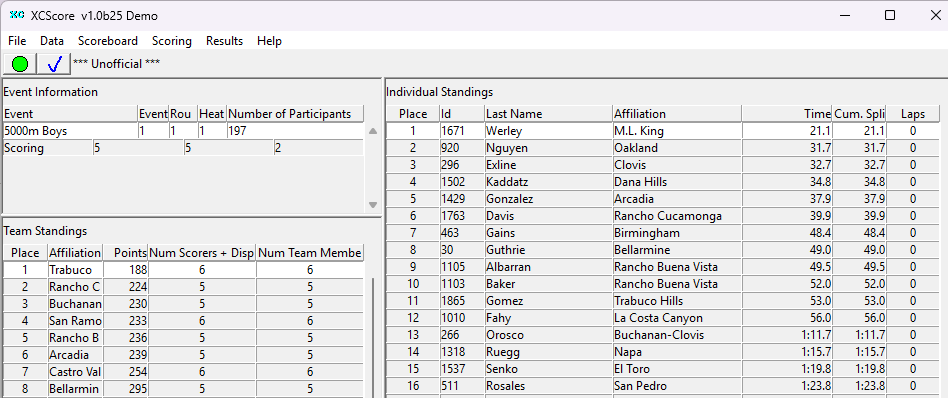Click the XCScore title bar app icon

(x=17, y=16)
